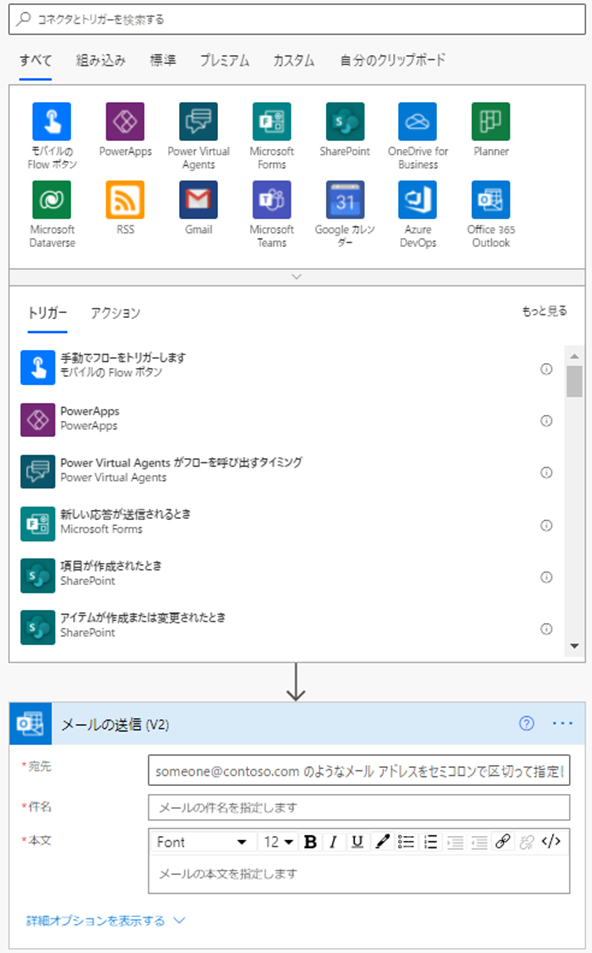Show info for アイテムが作成または変更されたとき trigger
The height and width of the screenshot is (953, 592).
tap(546, 628)
